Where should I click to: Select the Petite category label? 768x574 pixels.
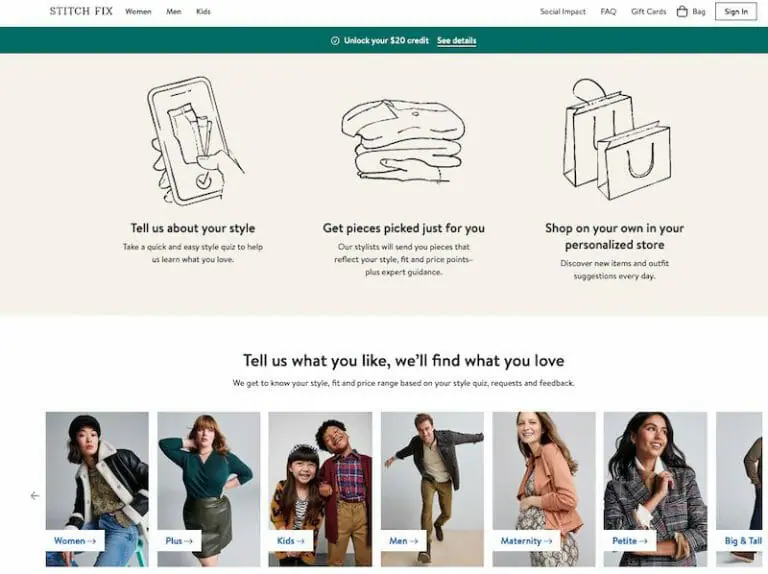click(x=630, y=541)
